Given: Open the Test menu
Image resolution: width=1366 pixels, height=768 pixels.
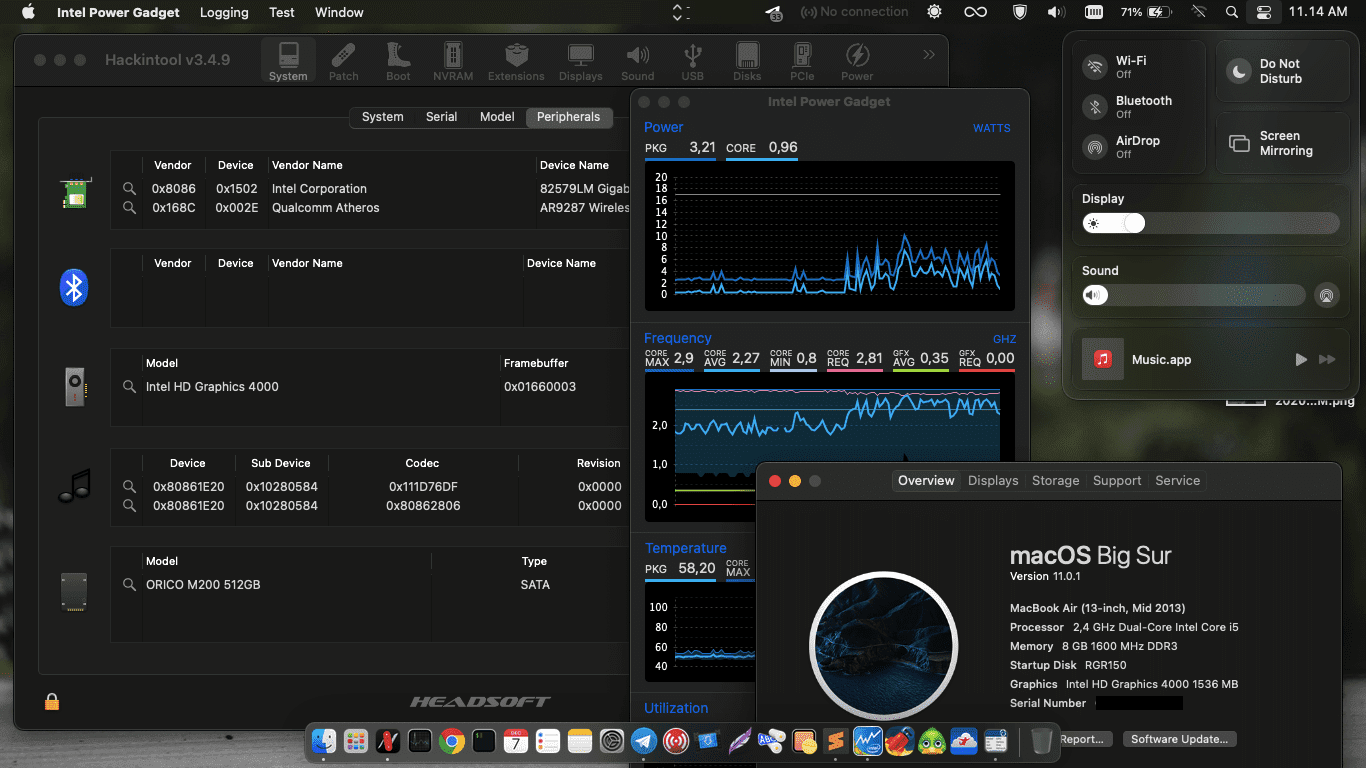Looking at the screenshot, I should [282, 12].
